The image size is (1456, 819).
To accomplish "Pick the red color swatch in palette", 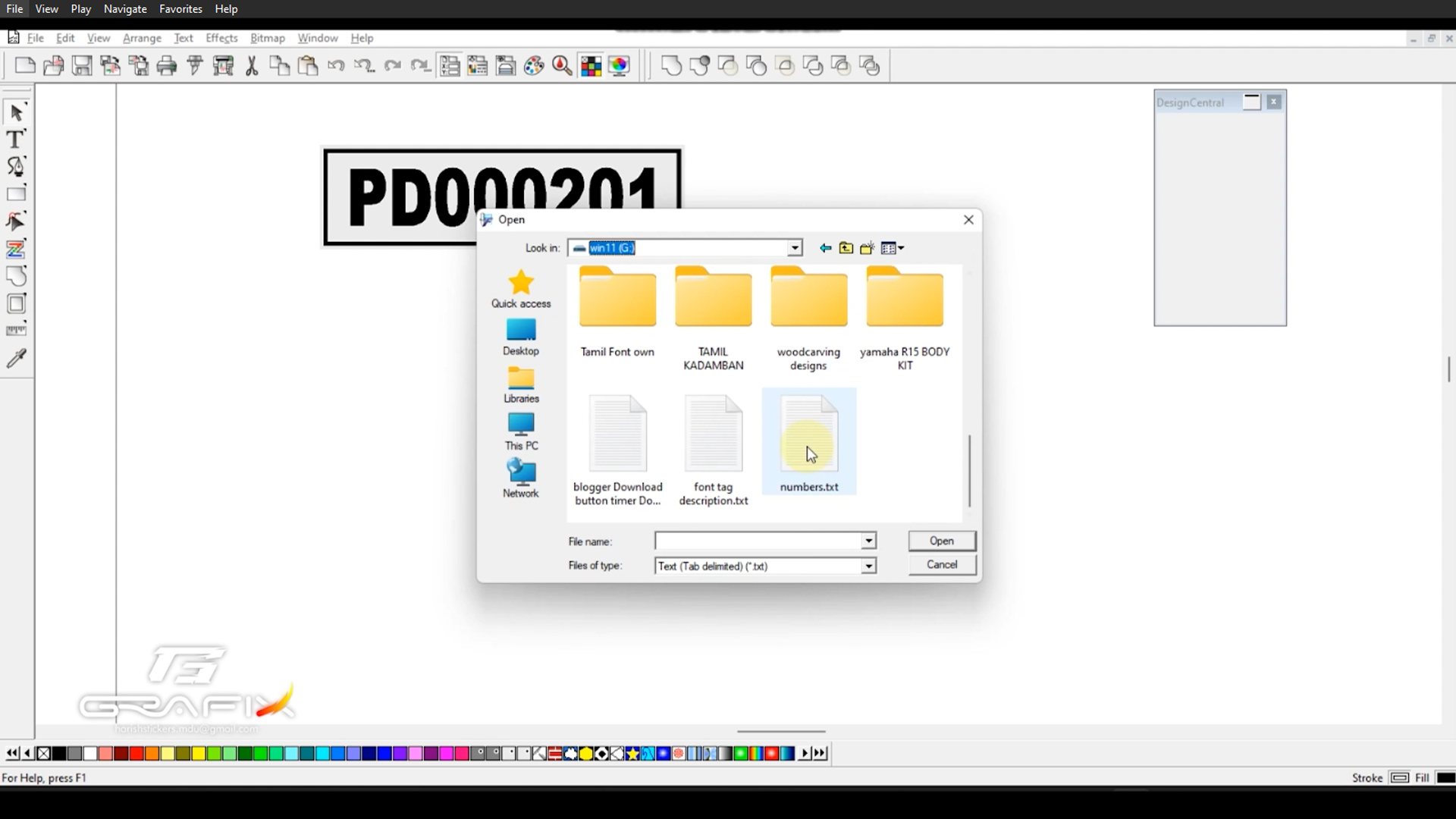I will point(136,753).
